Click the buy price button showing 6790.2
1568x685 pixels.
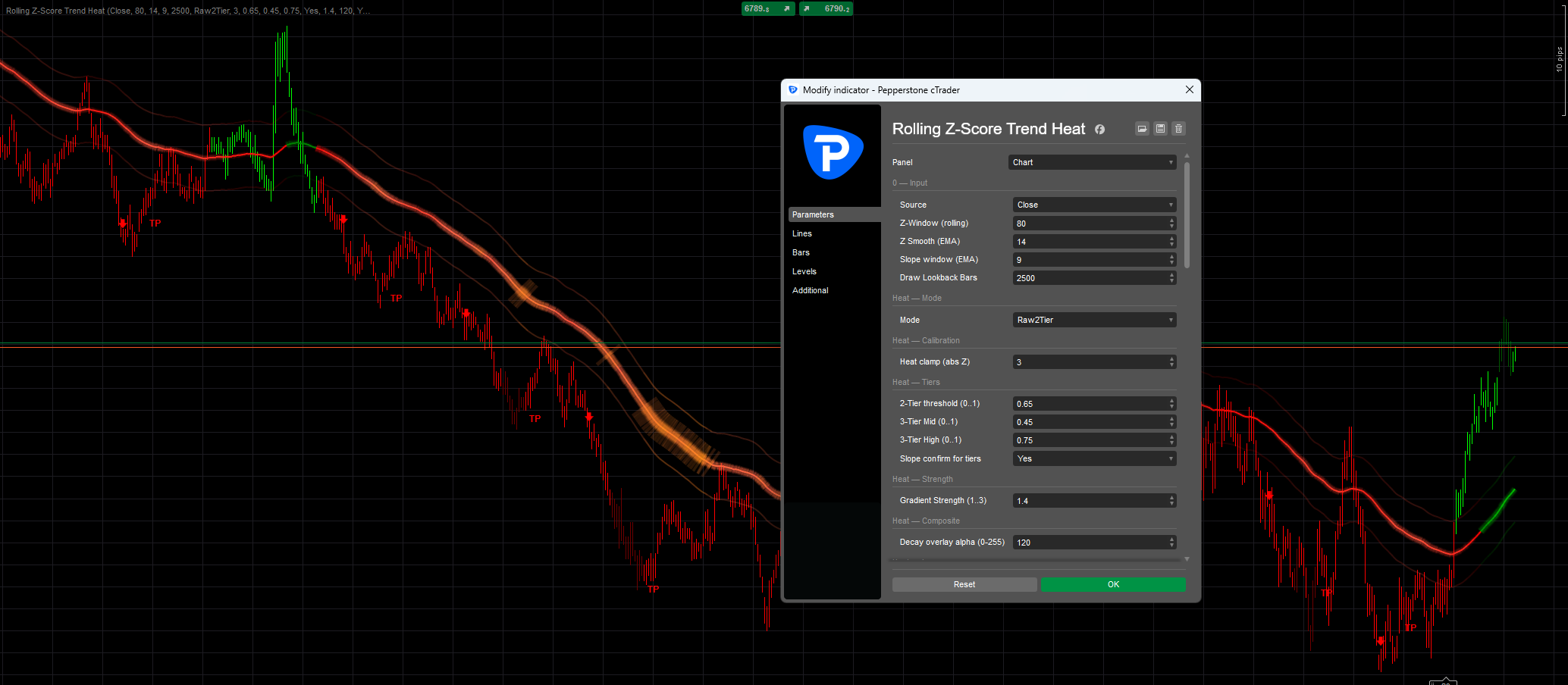tap(826, 8)
